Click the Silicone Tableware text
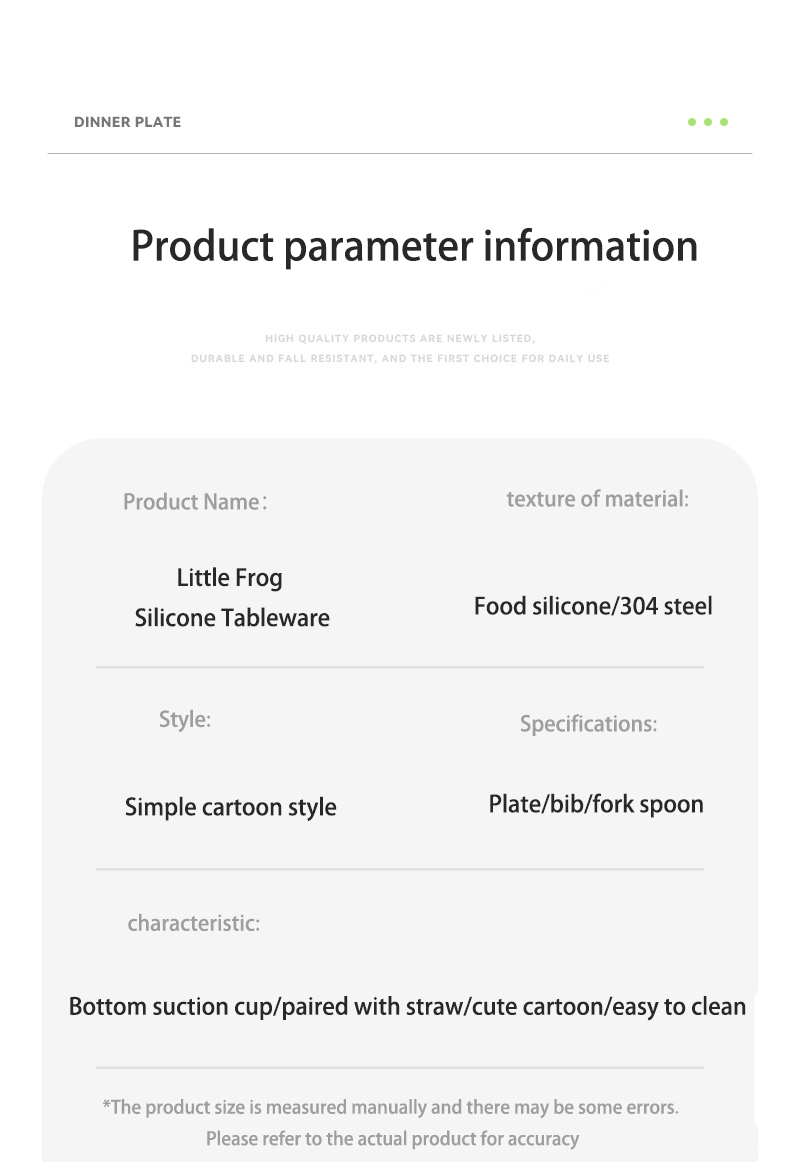 [232, 618]
